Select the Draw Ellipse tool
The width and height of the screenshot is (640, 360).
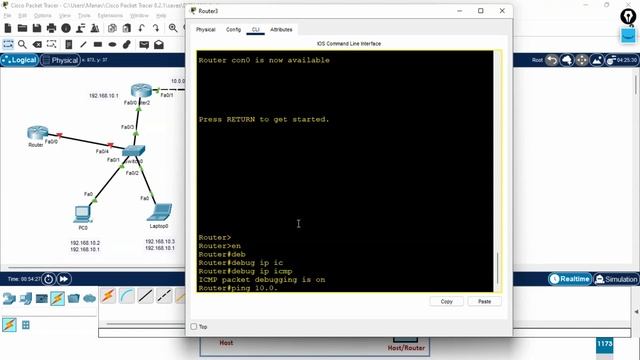click(112, 44)
